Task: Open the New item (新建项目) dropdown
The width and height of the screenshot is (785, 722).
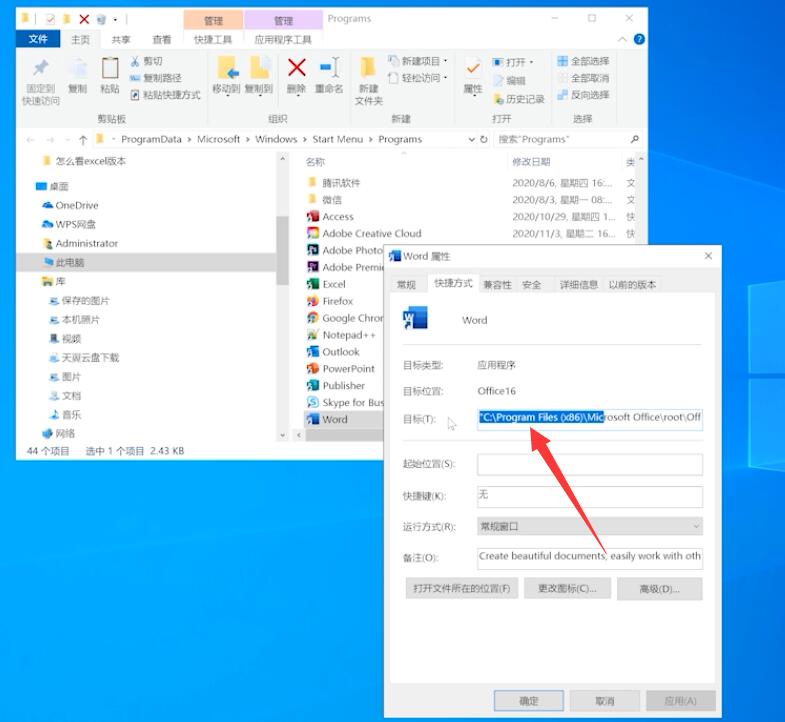Action: (x=418, y=61)
